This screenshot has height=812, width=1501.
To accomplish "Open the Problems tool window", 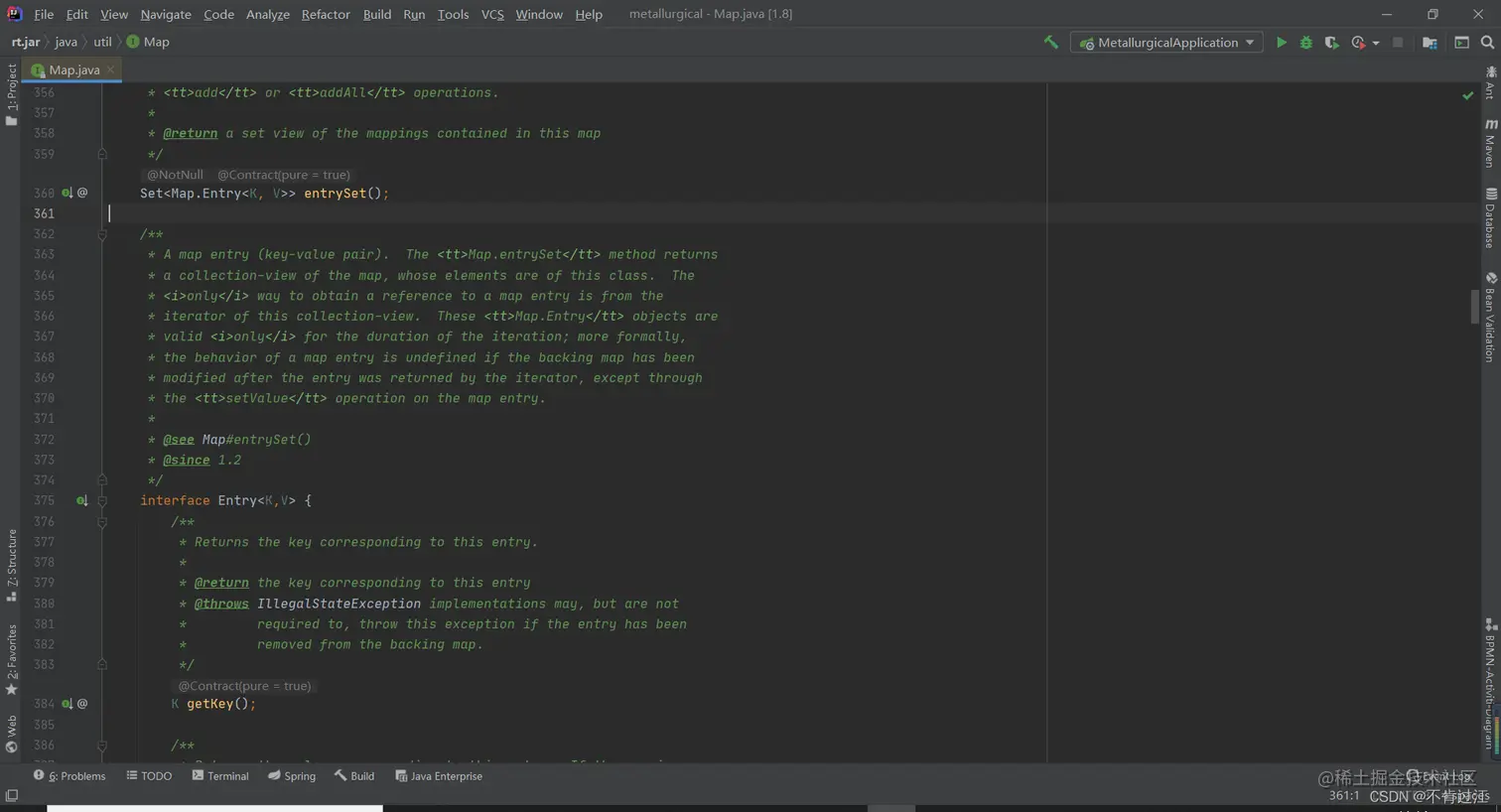I will [69, 776].
